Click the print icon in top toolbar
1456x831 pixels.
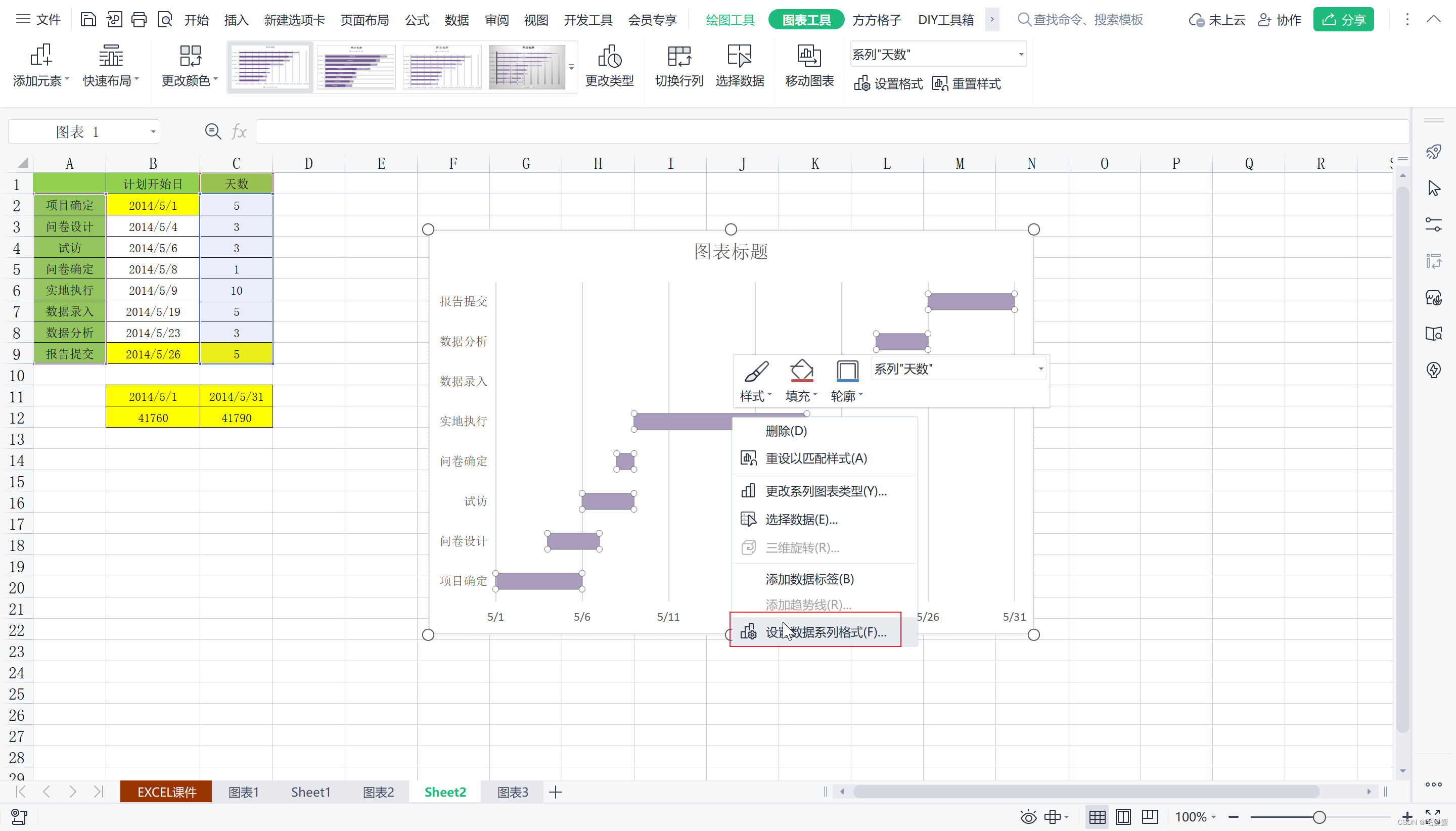[139, 20]
